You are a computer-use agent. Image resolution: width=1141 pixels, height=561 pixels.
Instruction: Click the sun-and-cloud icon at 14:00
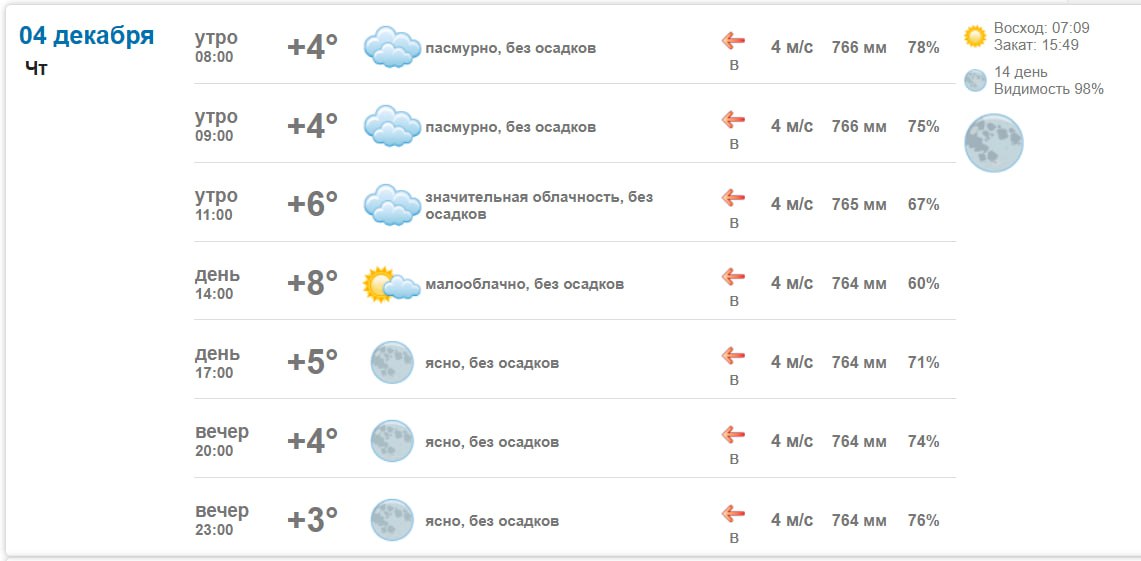(391, 284)
